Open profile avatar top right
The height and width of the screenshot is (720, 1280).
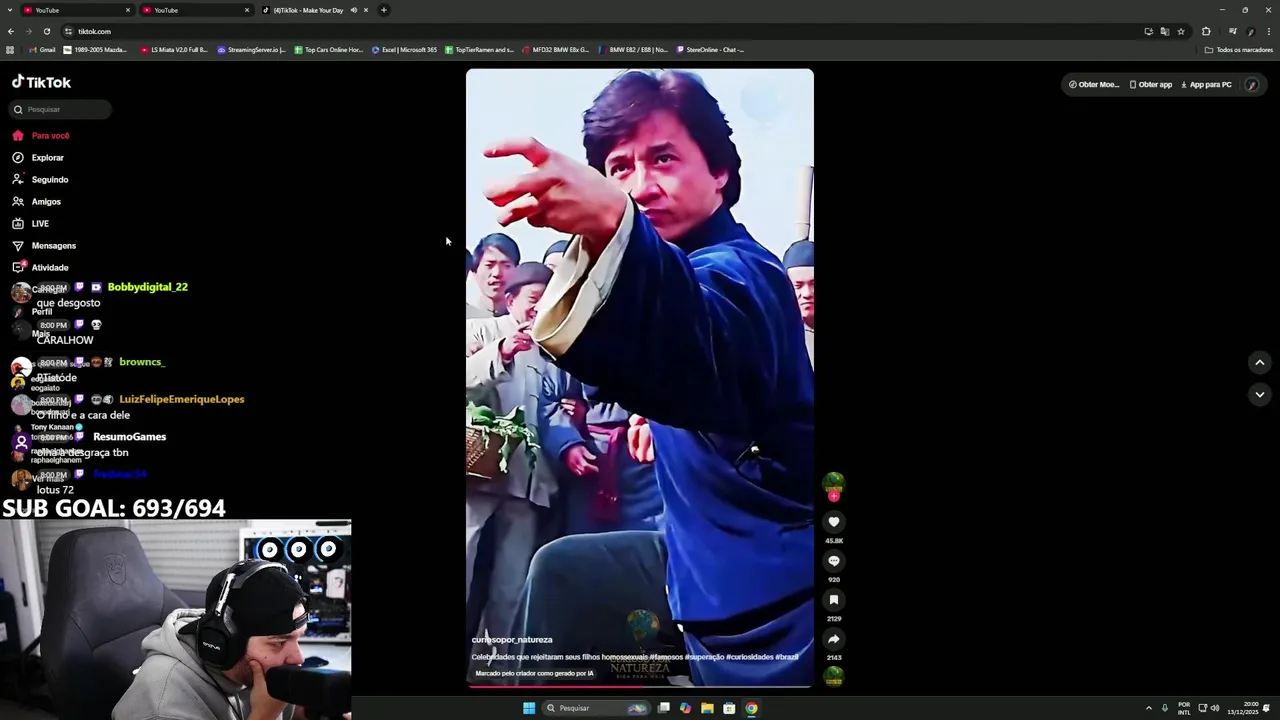tap(1251, 85)
